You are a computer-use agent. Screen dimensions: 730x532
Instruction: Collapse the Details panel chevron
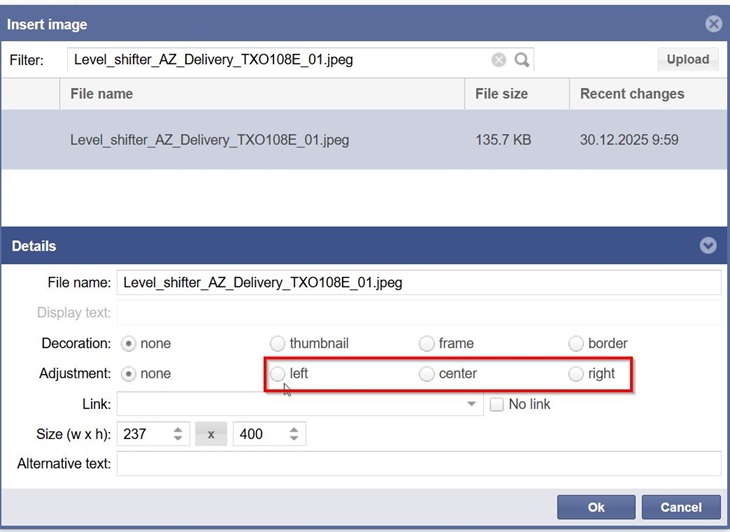[x=708, y=246]
